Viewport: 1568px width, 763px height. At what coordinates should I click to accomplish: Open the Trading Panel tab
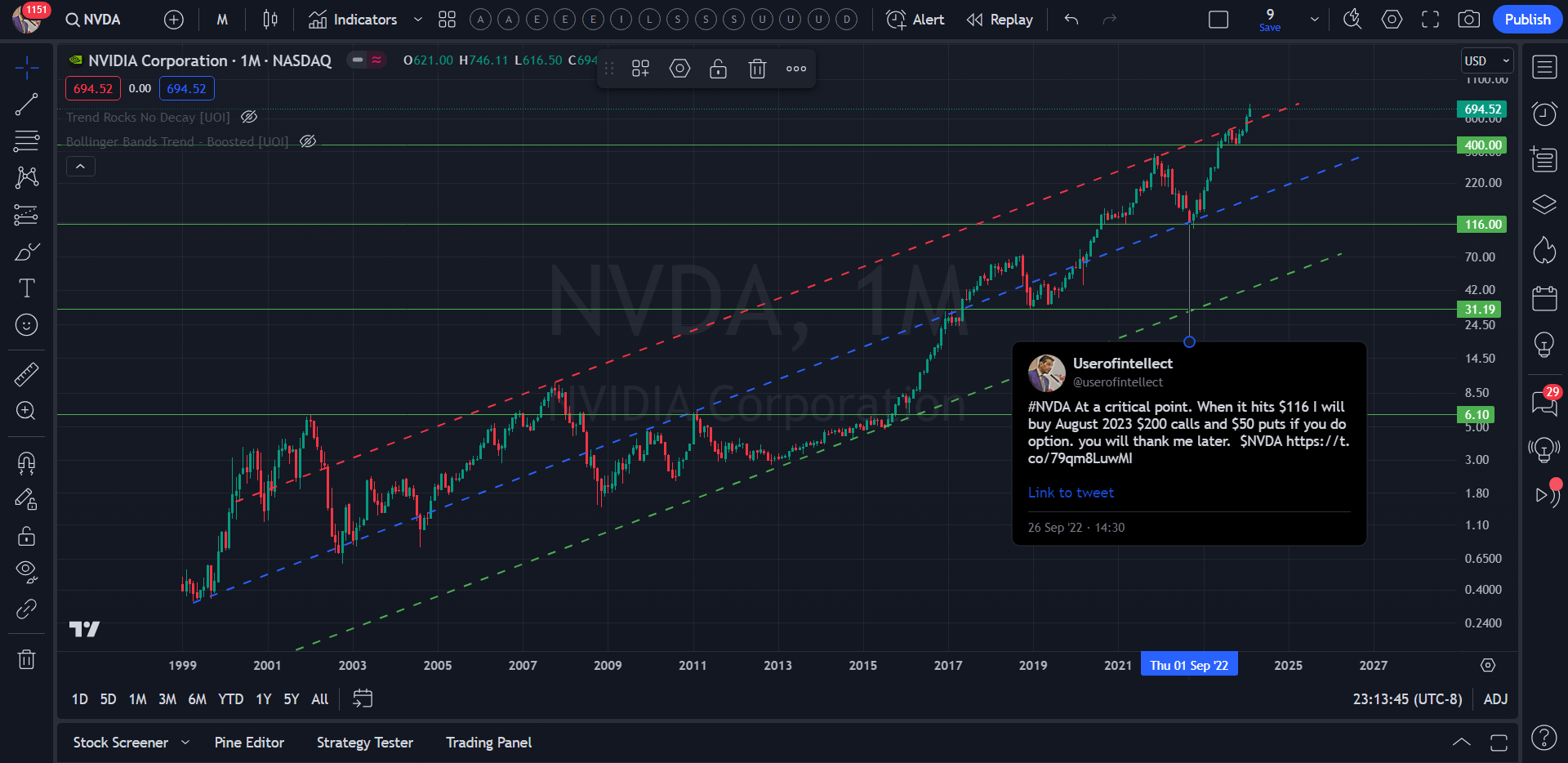pos(488,743)
